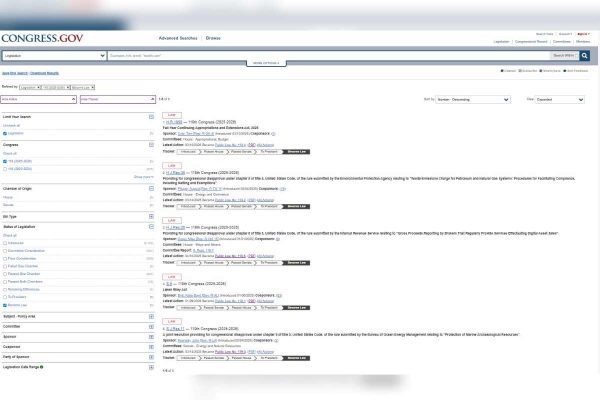Open the H.R.1968 bill link
The image size is (600, 400).
(x=174, y=122)
